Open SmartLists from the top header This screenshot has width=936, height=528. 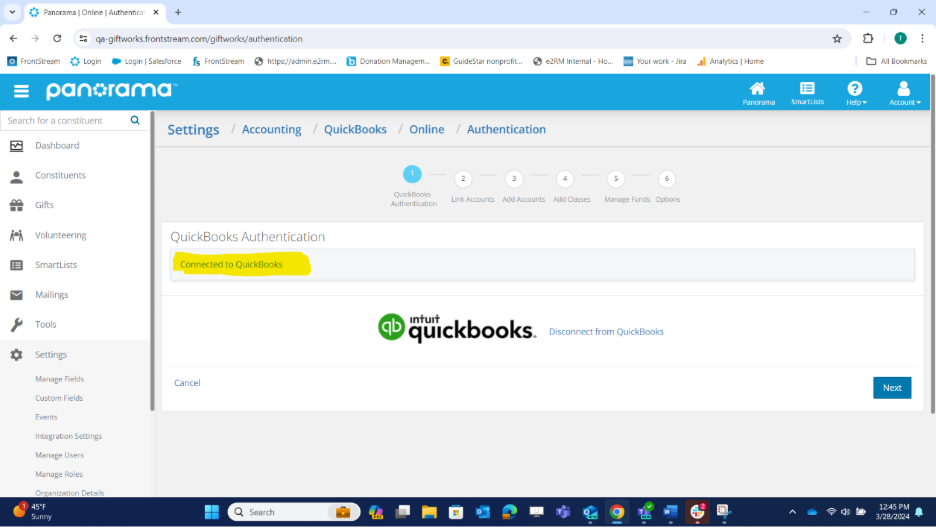tap(807, 93)
